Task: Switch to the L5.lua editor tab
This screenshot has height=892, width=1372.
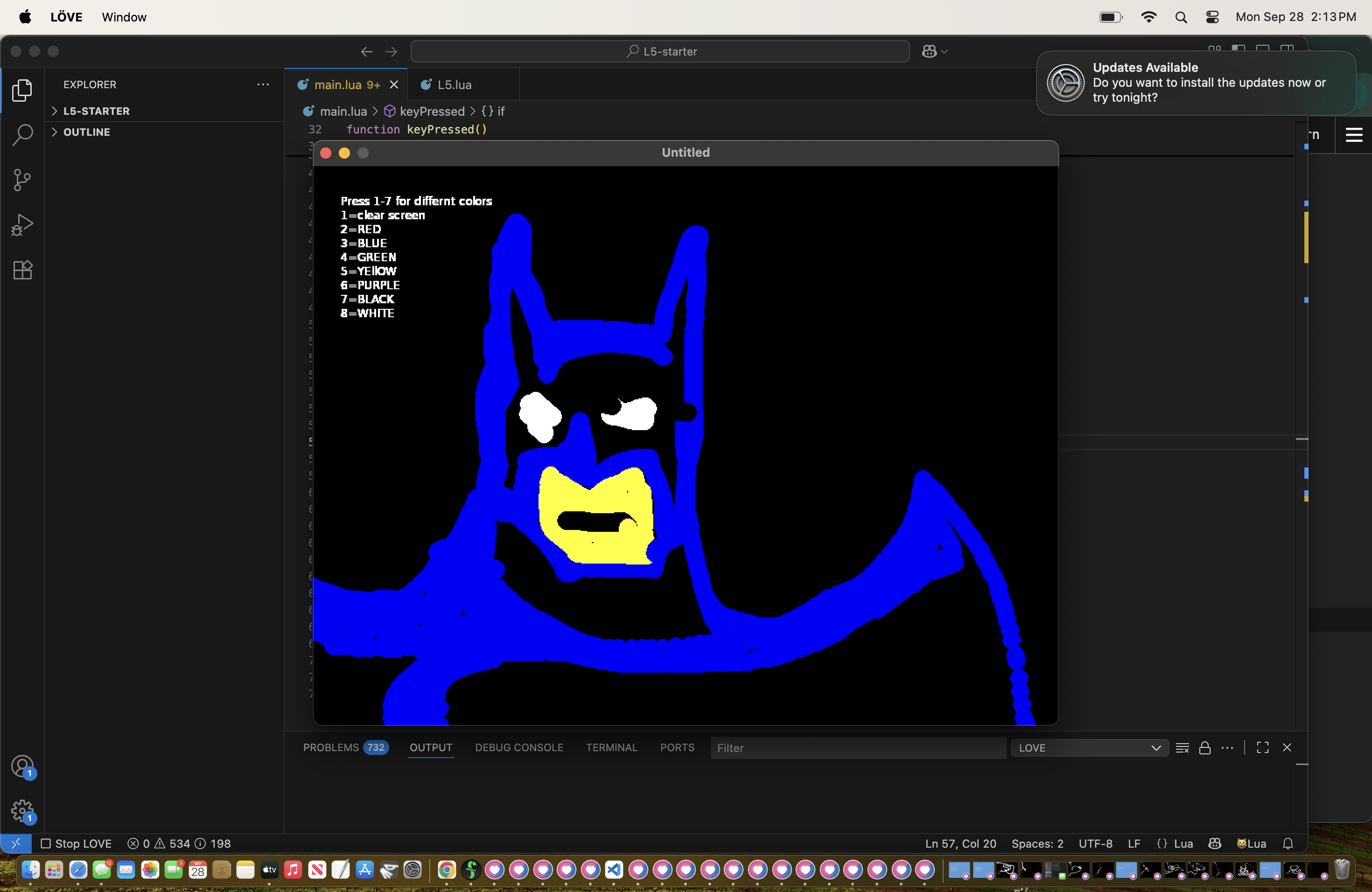Action: tap(454, 85)
